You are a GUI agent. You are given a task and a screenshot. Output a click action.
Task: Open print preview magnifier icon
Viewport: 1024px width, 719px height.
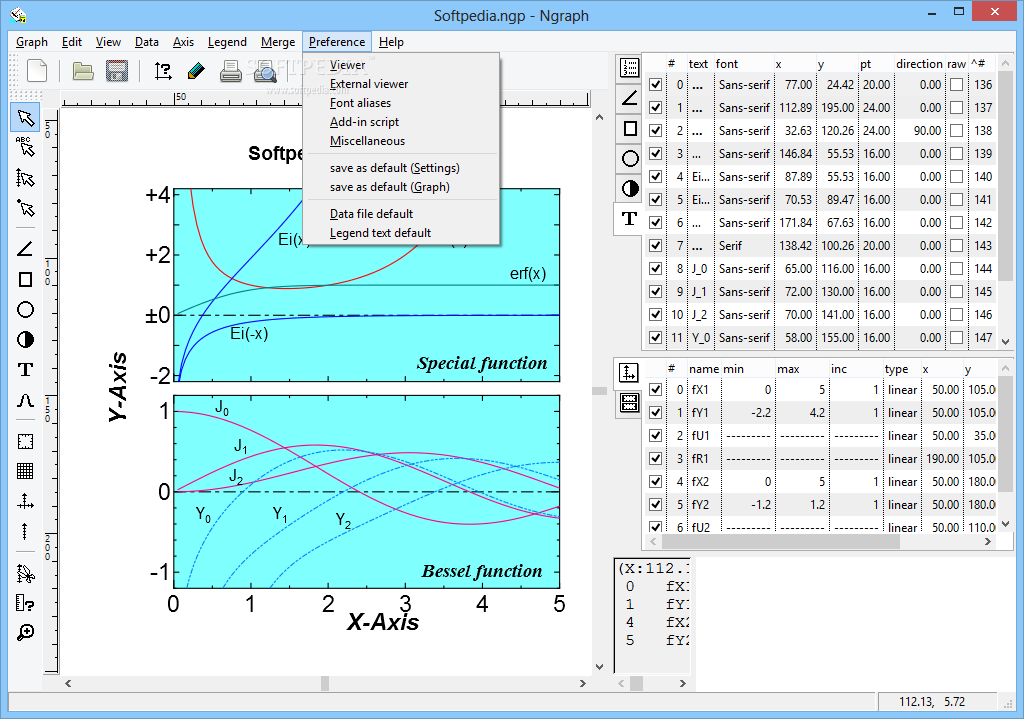[x=265, y=71]
